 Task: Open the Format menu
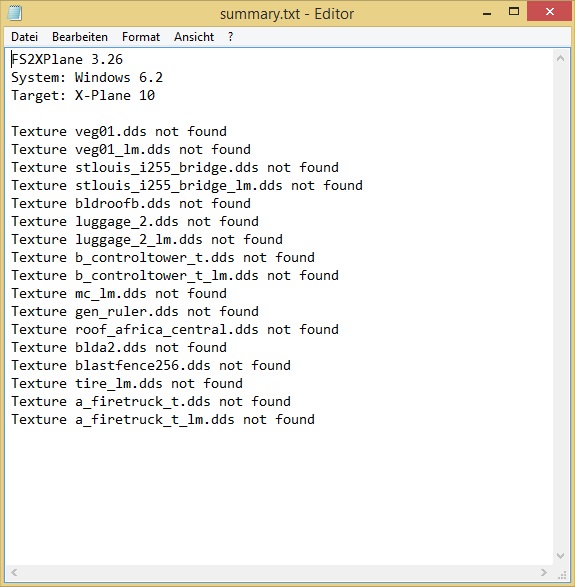[x=141, y=37]
